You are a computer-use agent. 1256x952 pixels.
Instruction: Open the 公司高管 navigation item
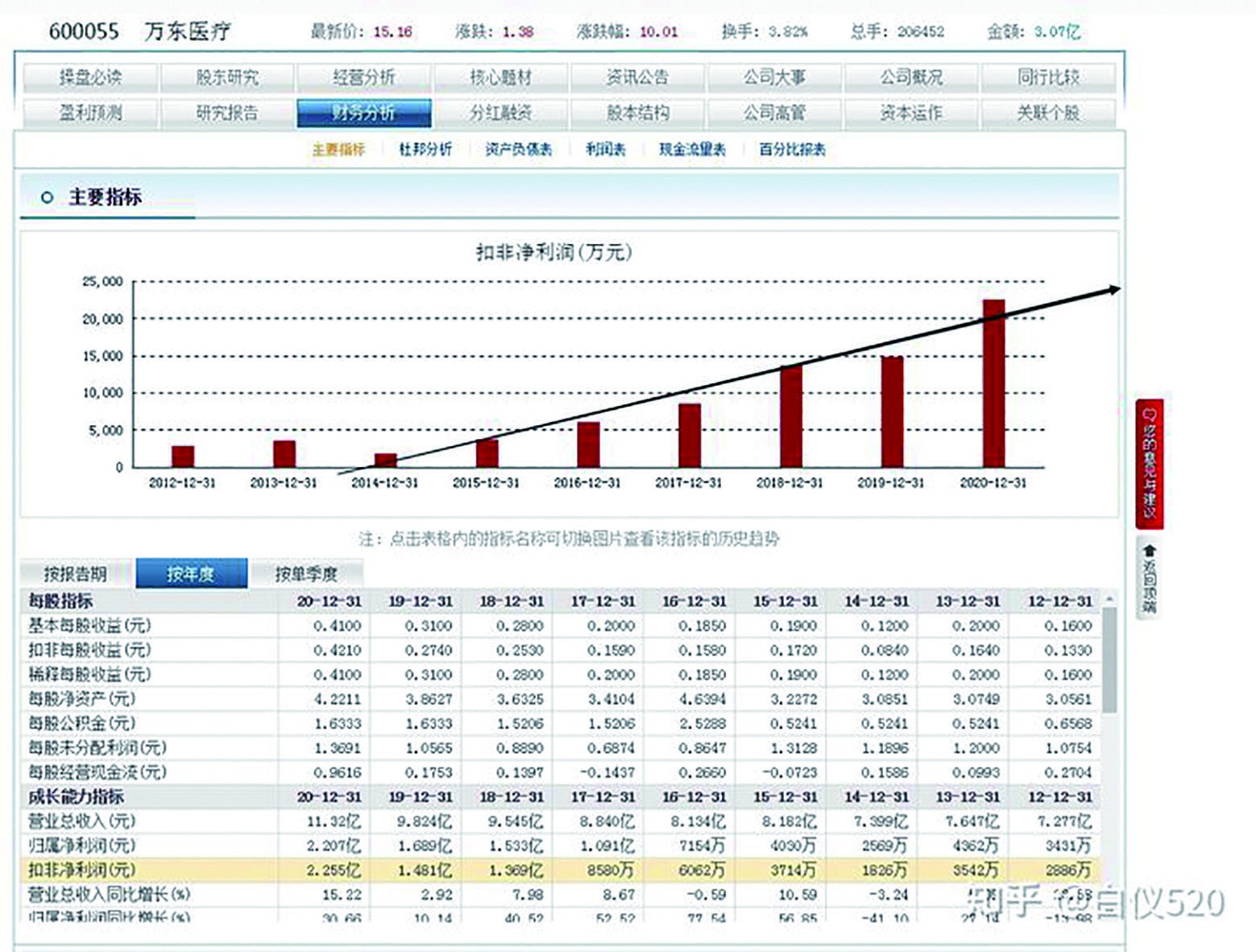[777, 114]
